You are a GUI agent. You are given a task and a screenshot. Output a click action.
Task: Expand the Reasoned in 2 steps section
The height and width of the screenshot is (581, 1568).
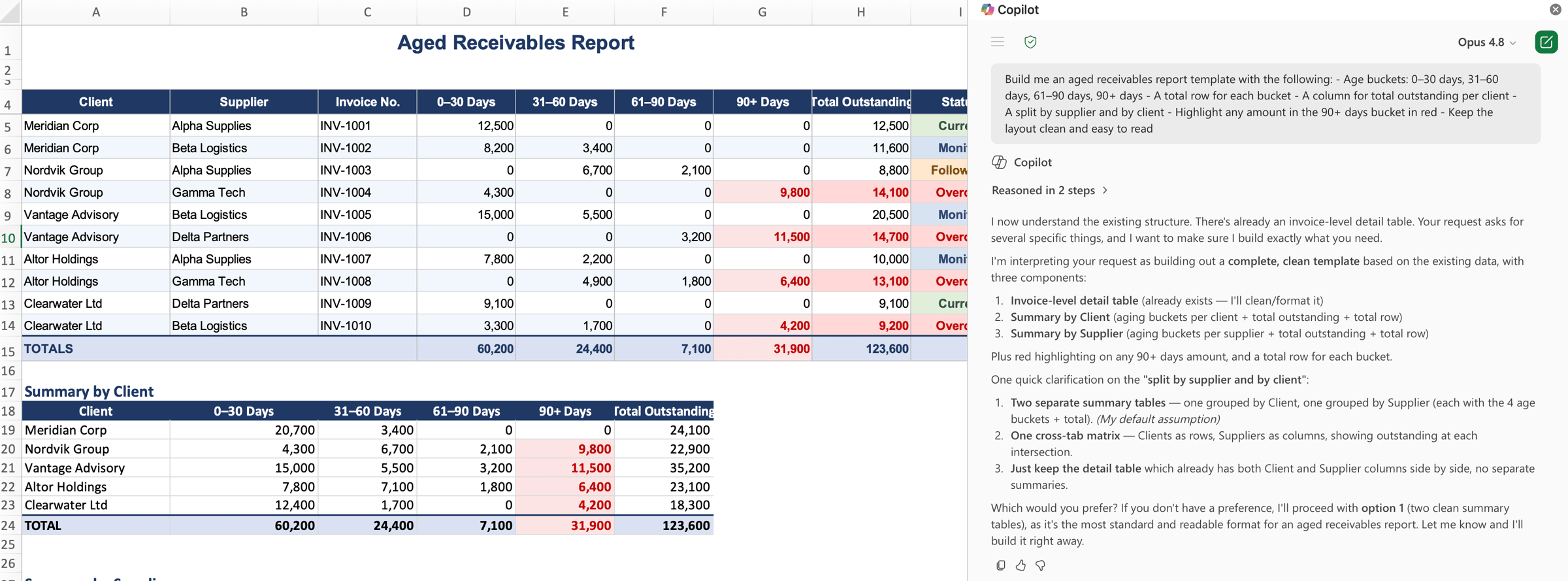pyautogui.click(x=1049, y=190)
